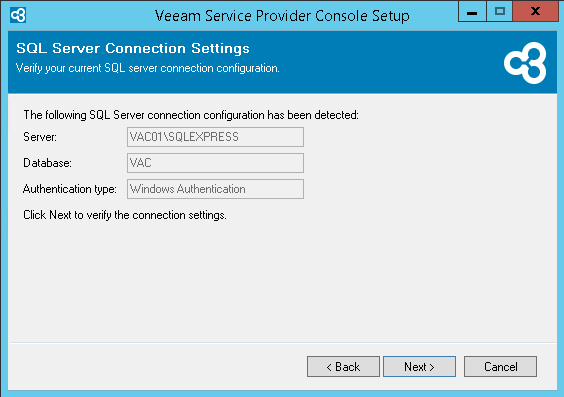
Task: Close the setup window
Action: tap(535, 12)
